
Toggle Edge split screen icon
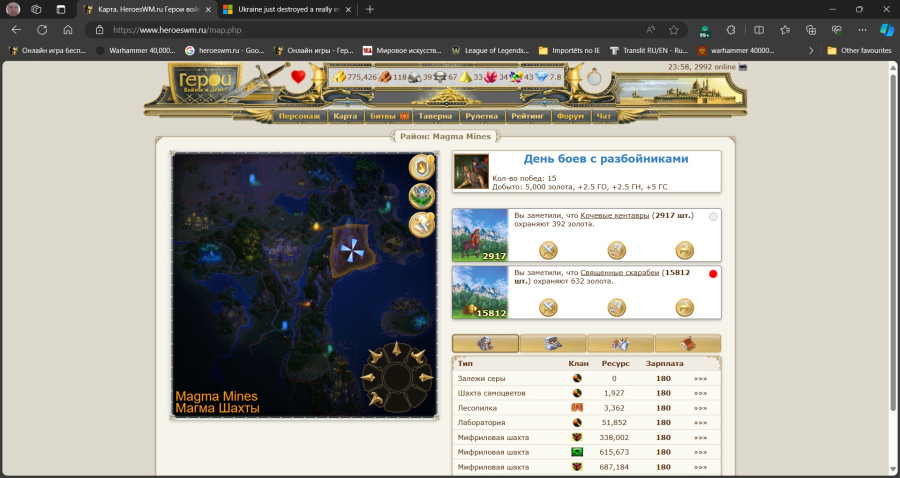pyautogui.click(x=759, y=30)
